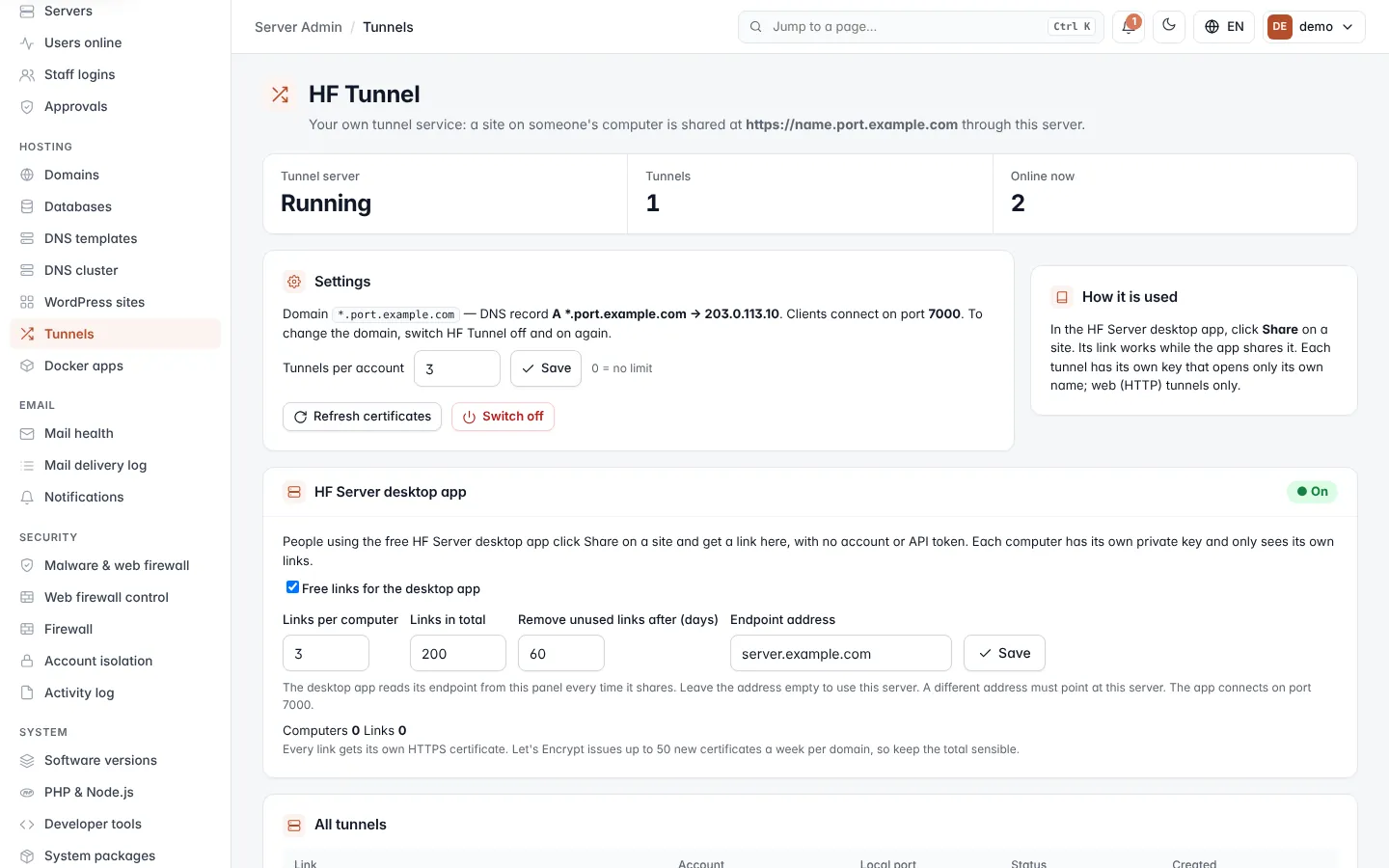The image size is (1389, 868).
Task: Go to DNS templates in sidebar
Action: tap(116, 239)
